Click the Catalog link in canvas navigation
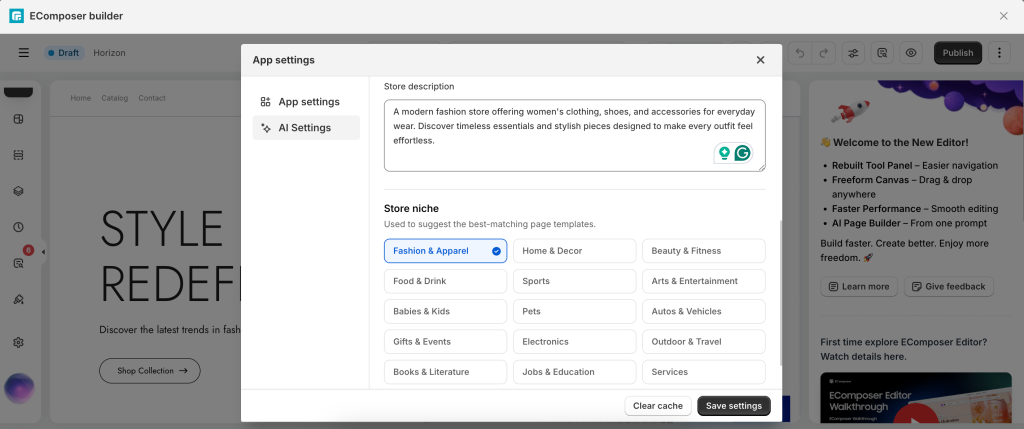This screenshot has width=1024, height=429. [114, 98]
